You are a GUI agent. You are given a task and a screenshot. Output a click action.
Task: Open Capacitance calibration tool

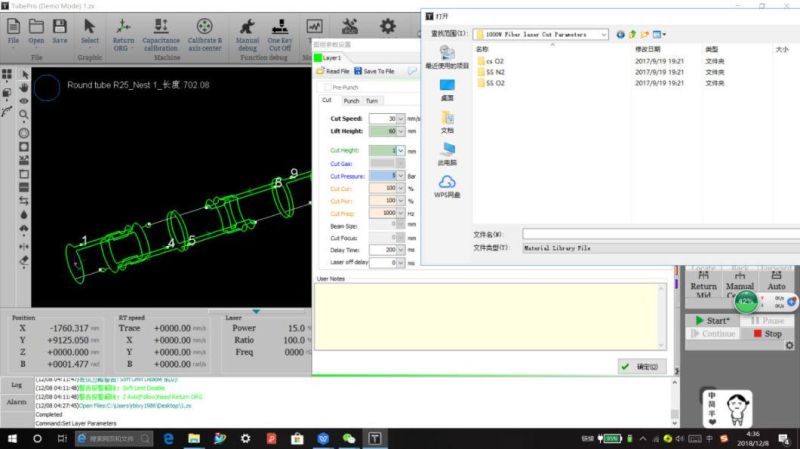coord(161,26)
